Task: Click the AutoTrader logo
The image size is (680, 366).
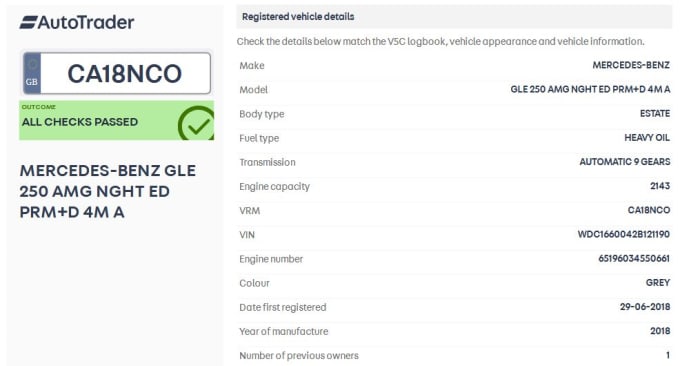Action: click(77, 22)
